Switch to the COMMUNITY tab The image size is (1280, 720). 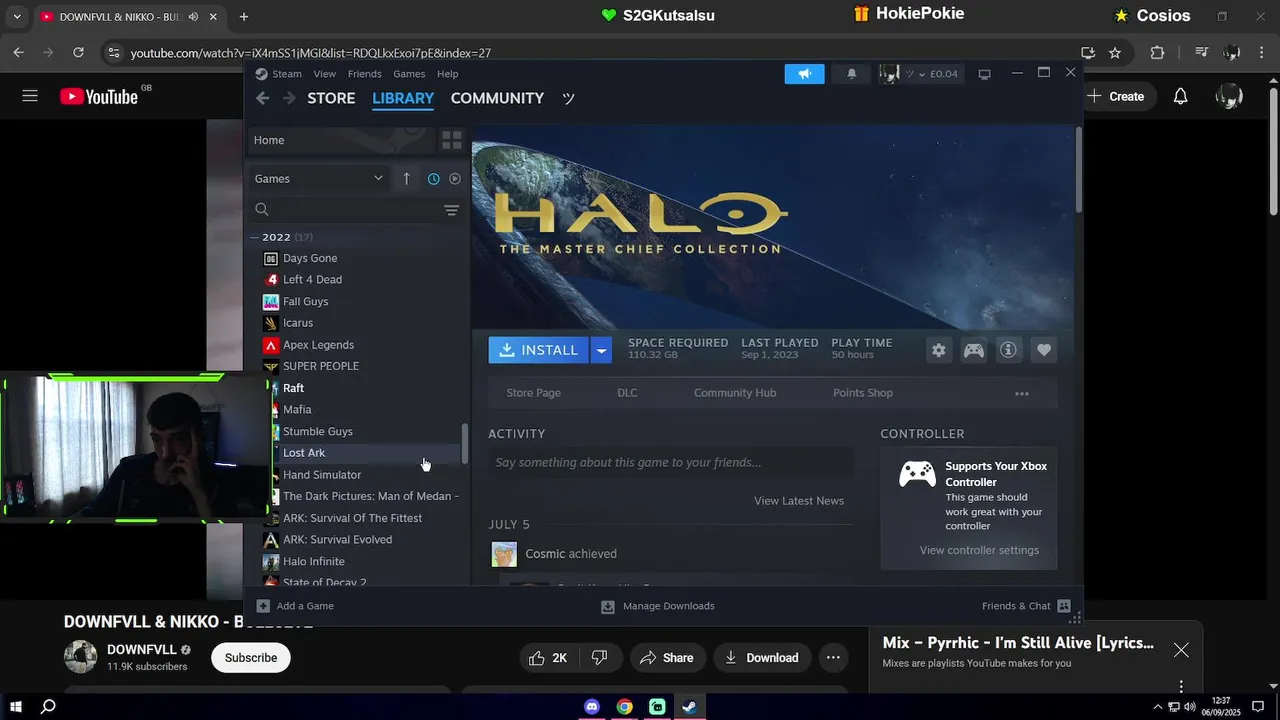click(497, 98)
